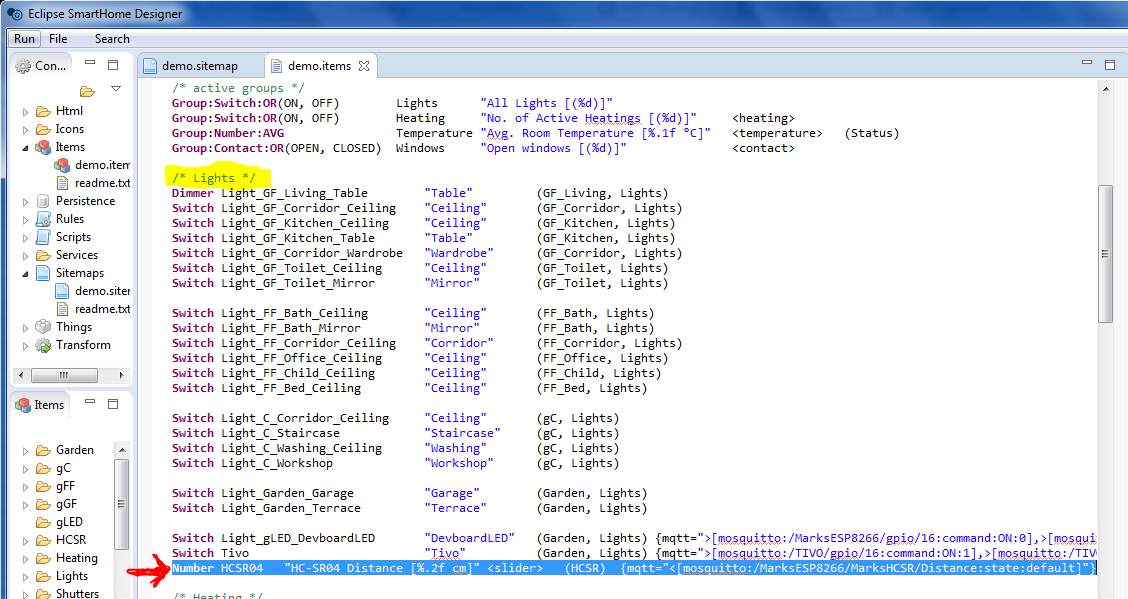Expand the Html folder

[x=25, y=111]
